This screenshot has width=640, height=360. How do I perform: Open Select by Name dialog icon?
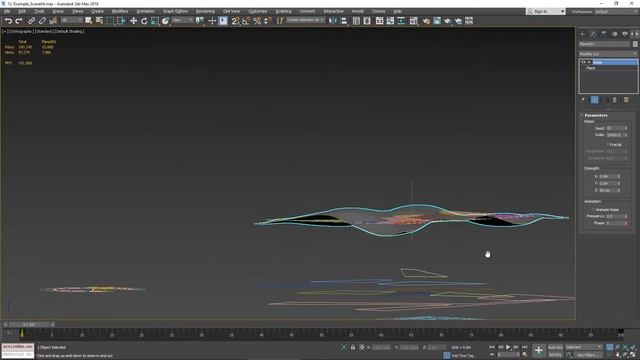(x=99, y=21)
